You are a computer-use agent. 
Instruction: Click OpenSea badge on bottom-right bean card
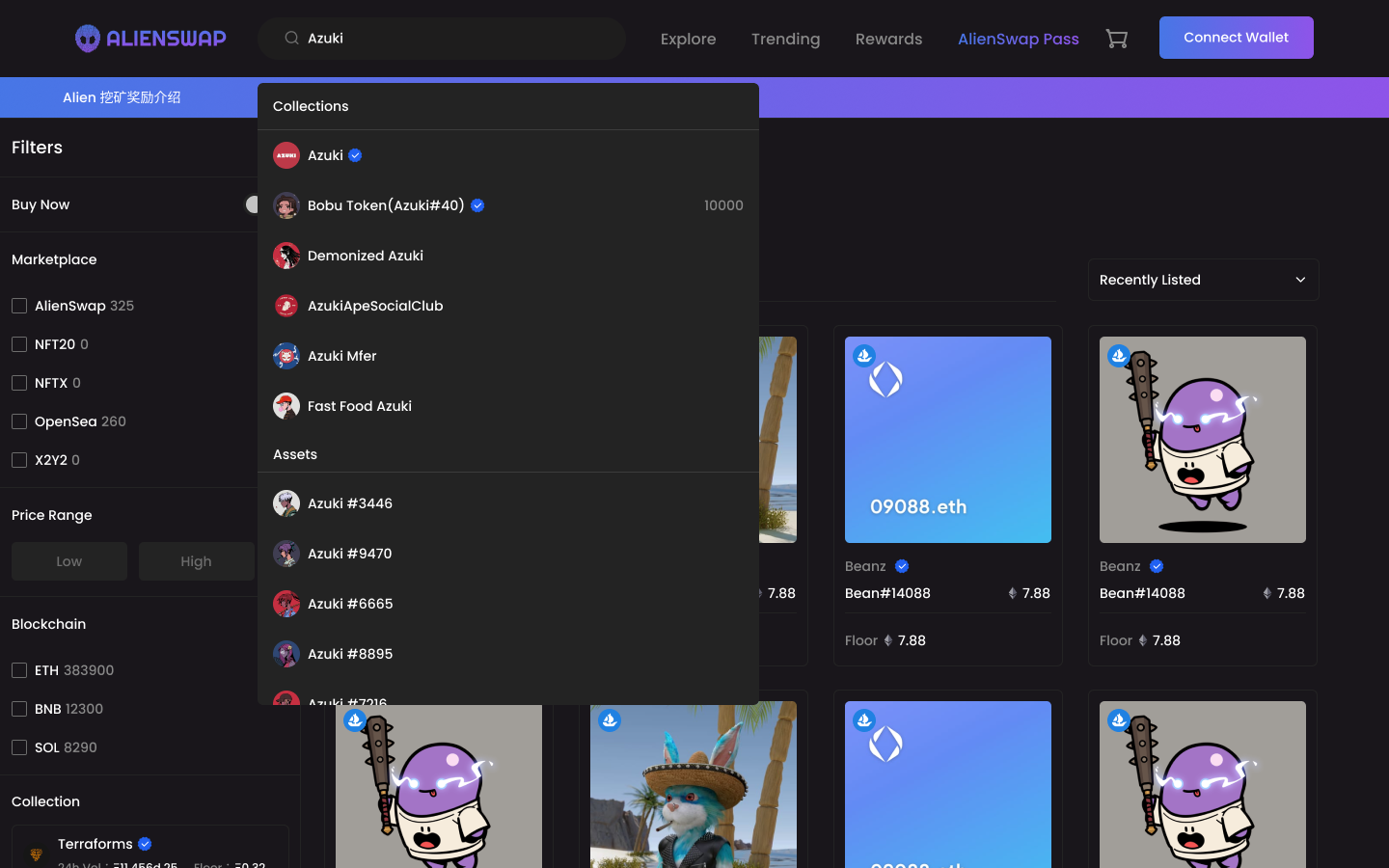coord(1119,720)
